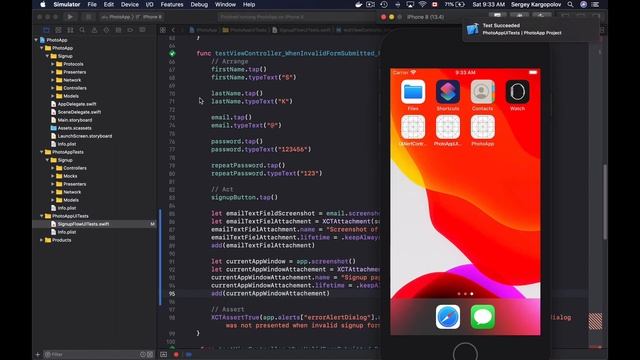Screen dimensions: 640x360
Task: Expand the Protocols folder
Action: (53, 64)
